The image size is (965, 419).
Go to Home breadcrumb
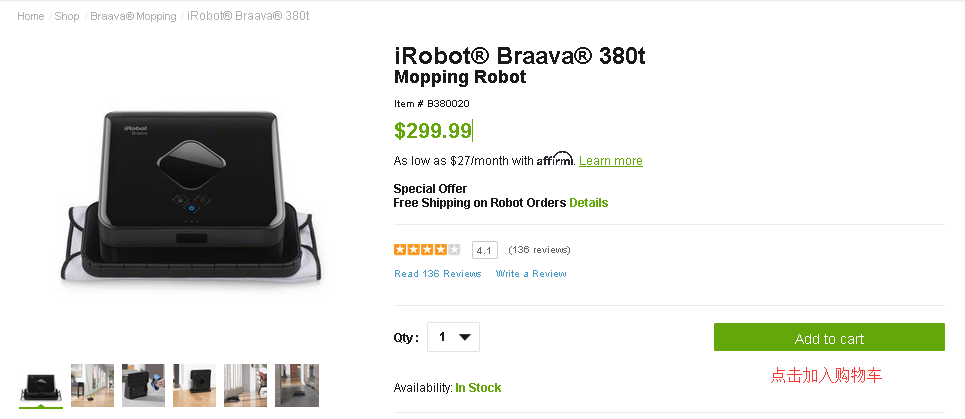(30, 16)
